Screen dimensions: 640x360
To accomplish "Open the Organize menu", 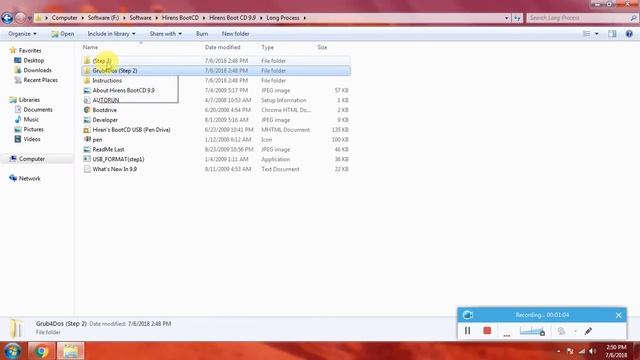I will coord(22,34).
